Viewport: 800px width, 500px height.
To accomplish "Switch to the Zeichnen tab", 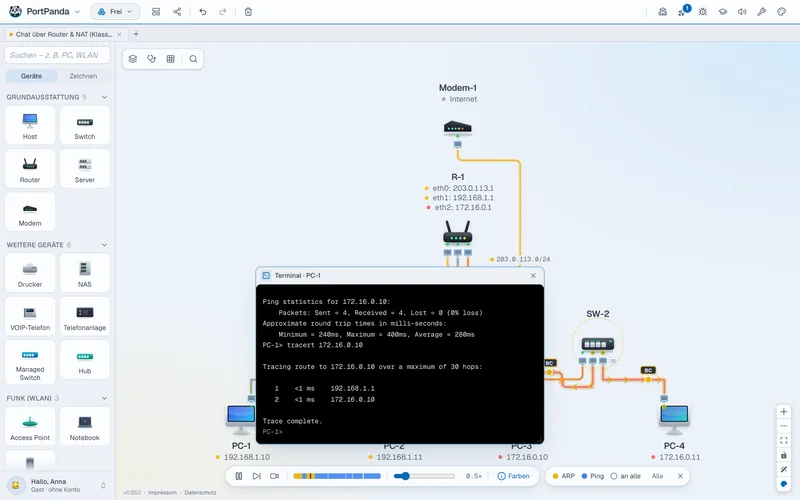I will click(83, 76).
